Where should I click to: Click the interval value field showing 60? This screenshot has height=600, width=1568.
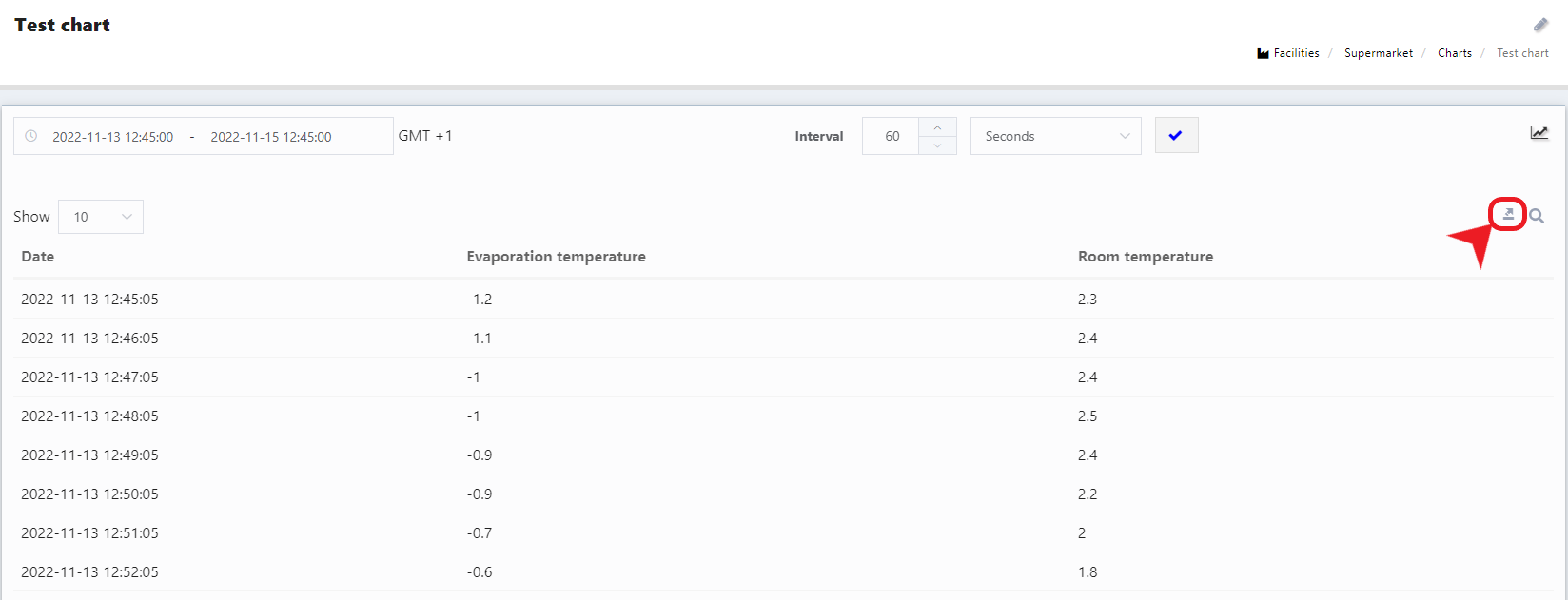point(892,136)
